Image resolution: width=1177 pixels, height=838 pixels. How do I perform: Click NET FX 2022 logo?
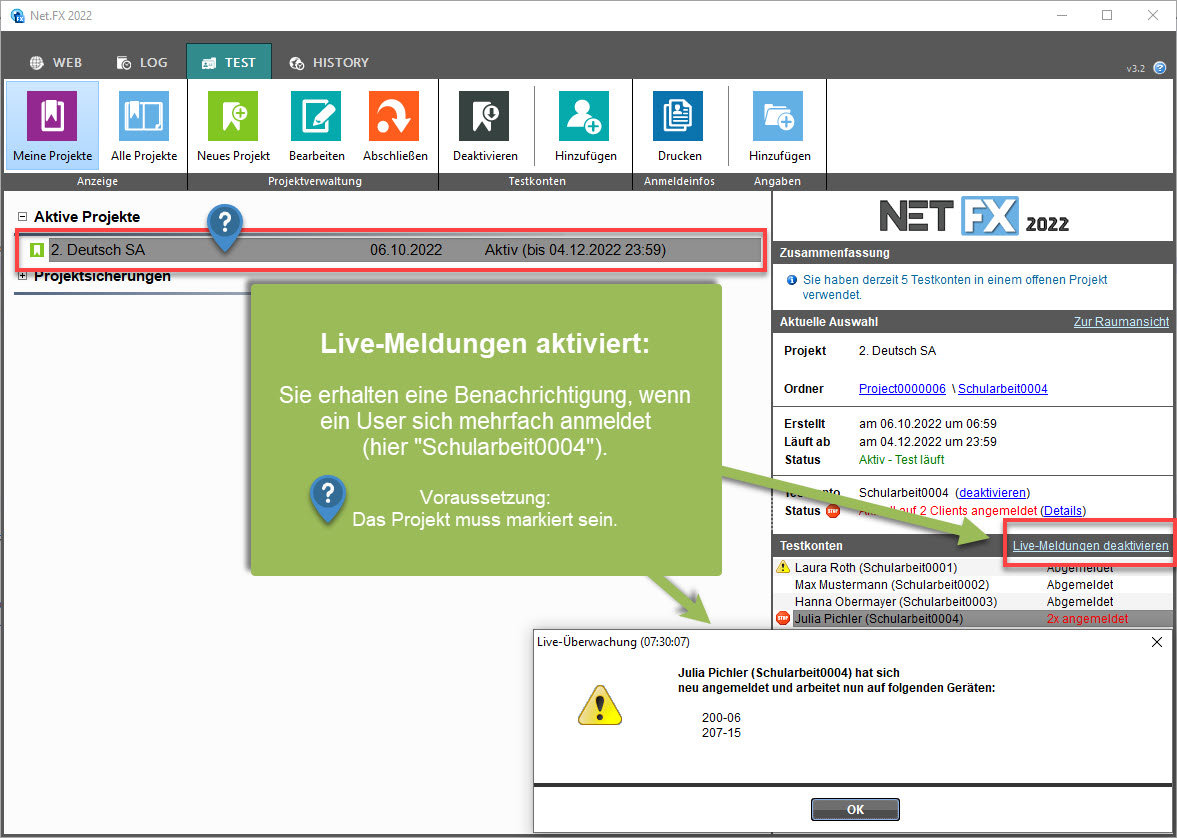pos(974,216)
